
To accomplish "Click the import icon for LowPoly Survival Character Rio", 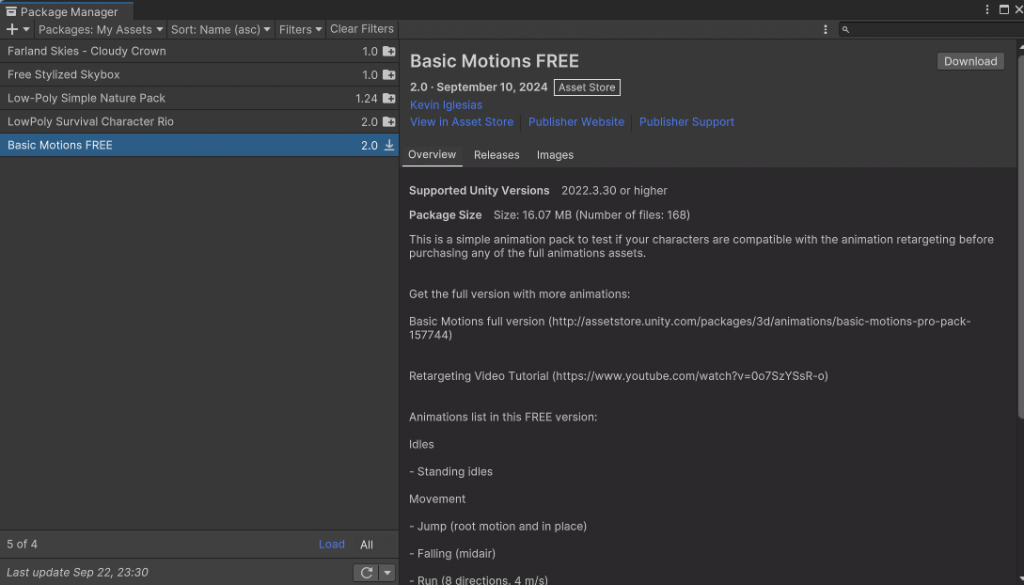I will pyautogui.click(x=389, y=121).
